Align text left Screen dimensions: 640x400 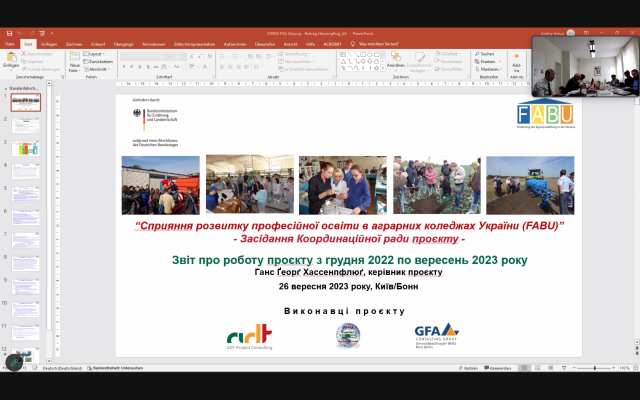click(222, 67)
